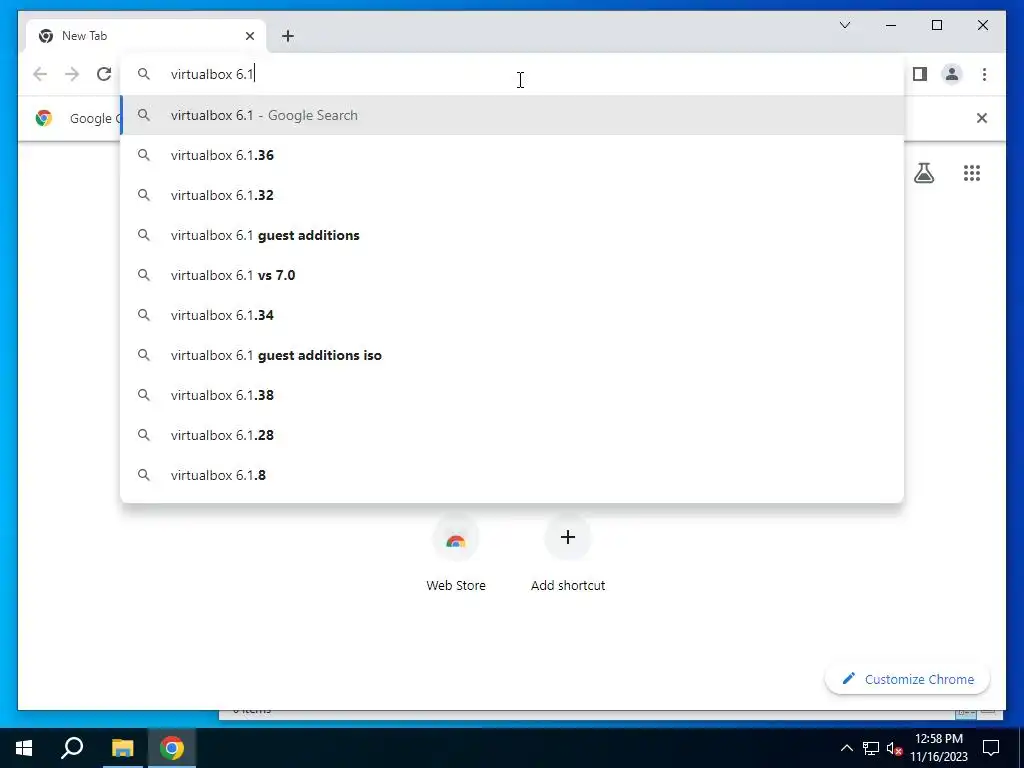Open the Windows Start menu
The width and height of the screenshot is (1024, 768).
(24, 748)
